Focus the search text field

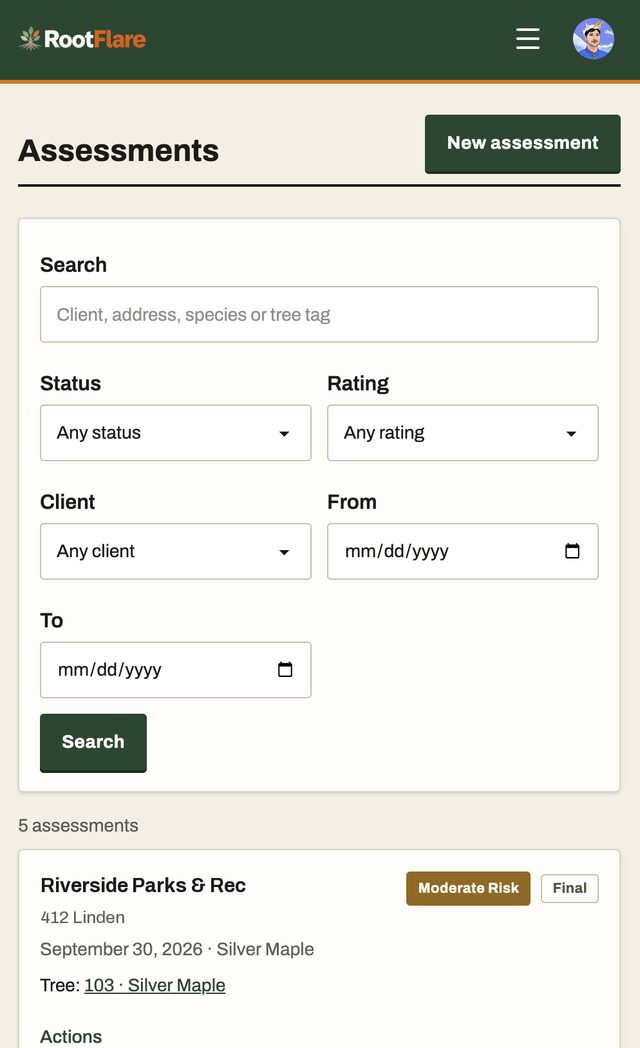[319, 315]
